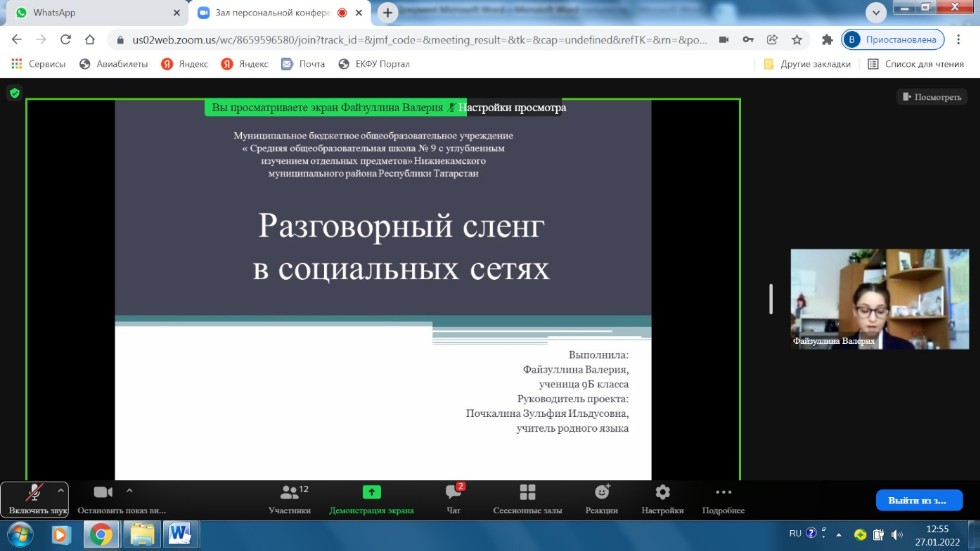
Task: Open Chrome extensions puzzle icon
Action: [x=827, y=39]
